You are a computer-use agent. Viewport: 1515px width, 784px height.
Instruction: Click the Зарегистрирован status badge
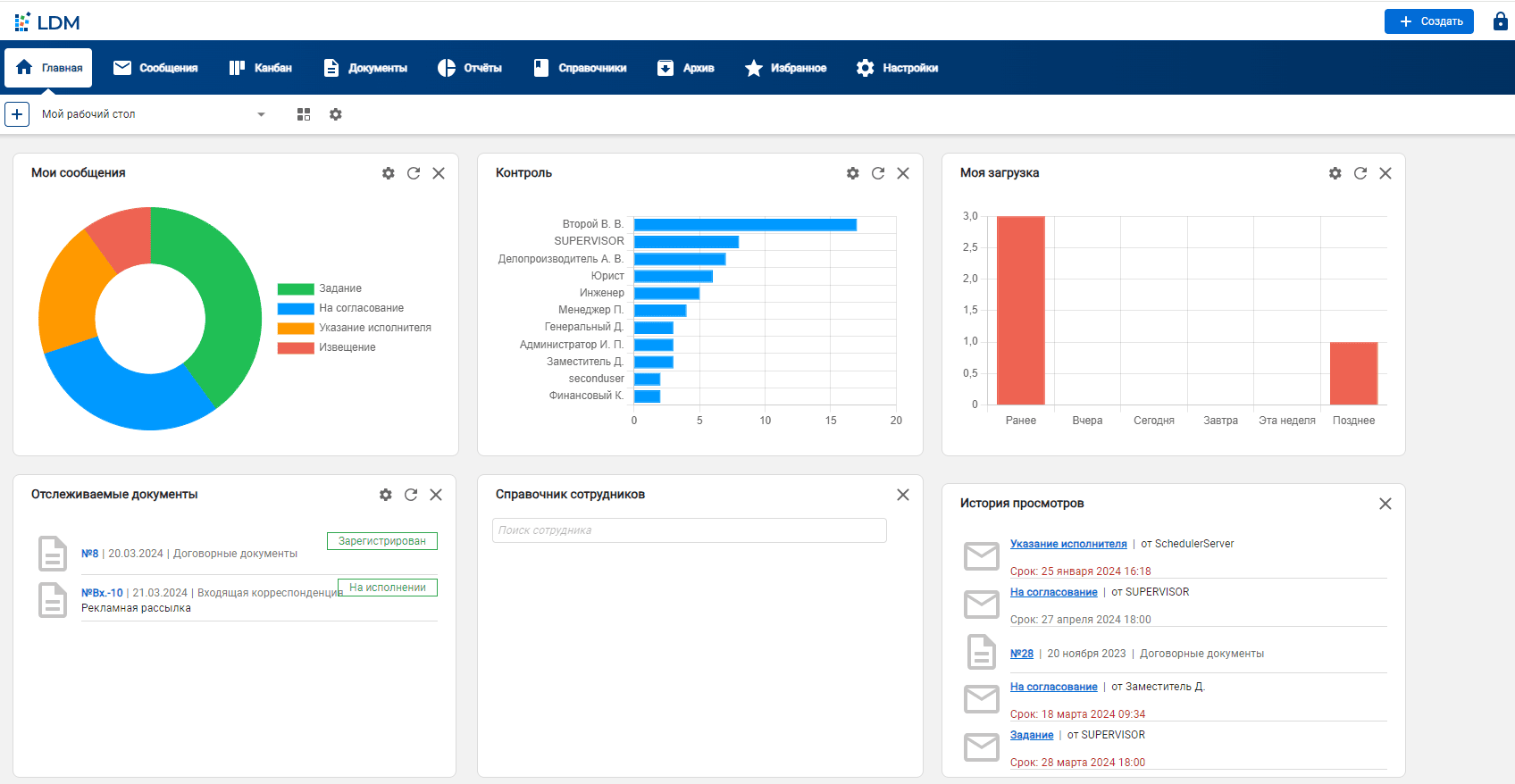coord(382,541)
